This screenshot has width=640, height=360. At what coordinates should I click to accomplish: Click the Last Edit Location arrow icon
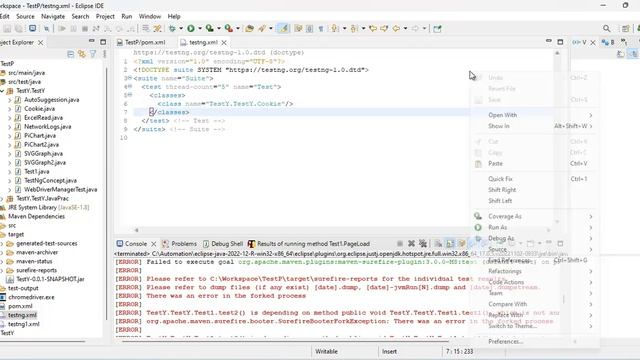point(373,29)
